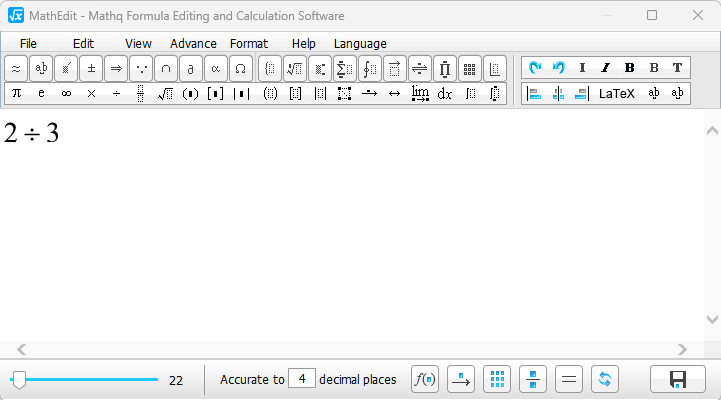Insert the infinity symbol
This screenshot has width=721, height=400.
coord(66,93)
